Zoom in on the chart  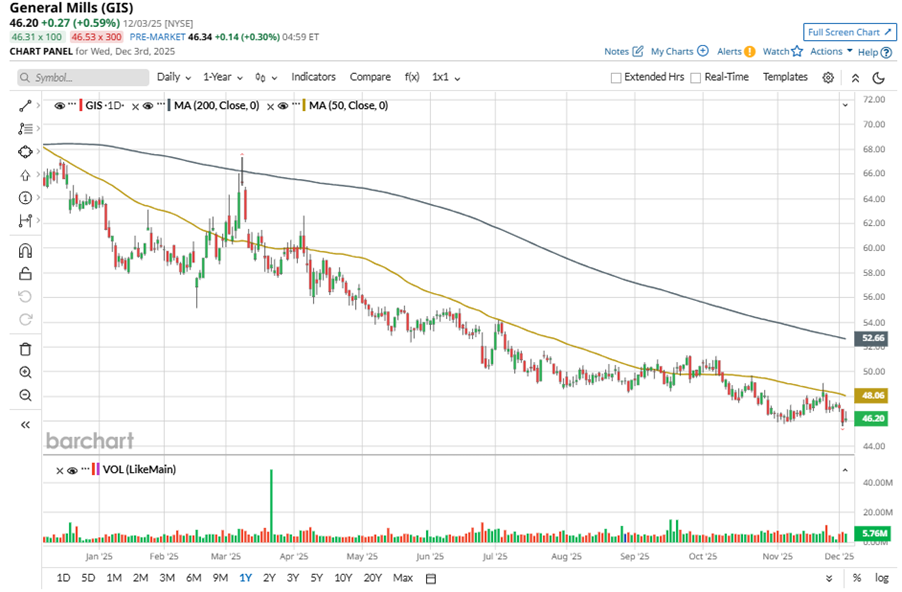[25, 372]
